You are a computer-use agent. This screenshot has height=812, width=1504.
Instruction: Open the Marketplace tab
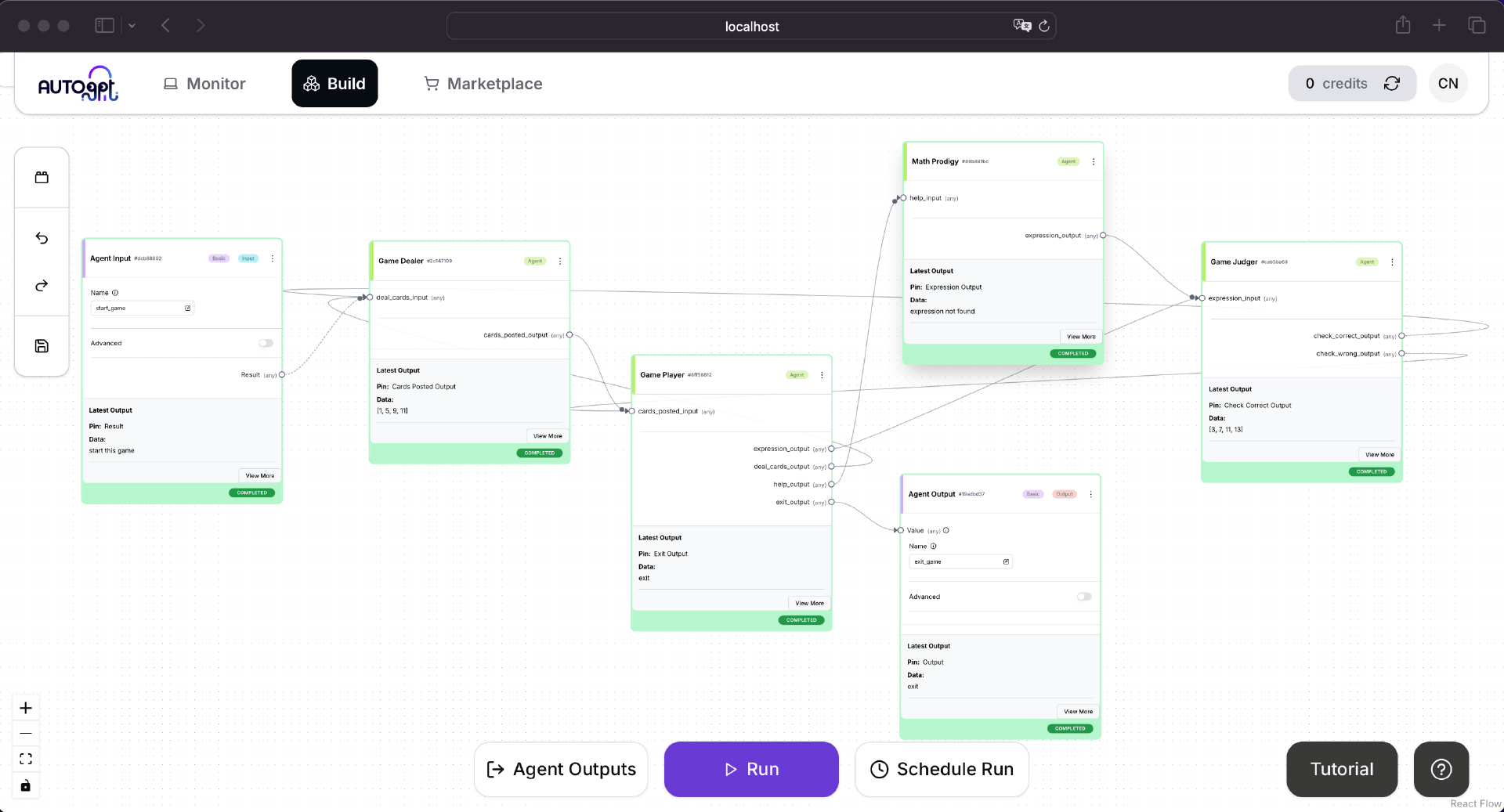(x=483, y=84)
